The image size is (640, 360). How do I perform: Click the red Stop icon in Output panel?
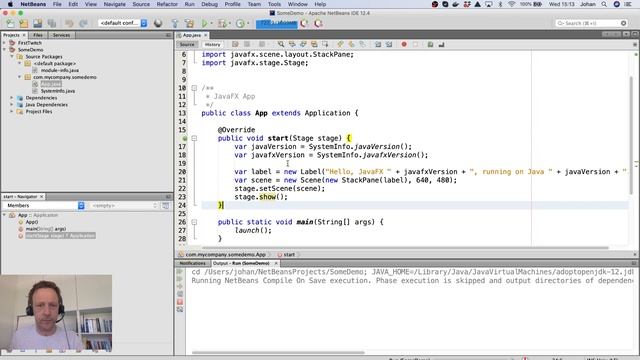[180, 302]
